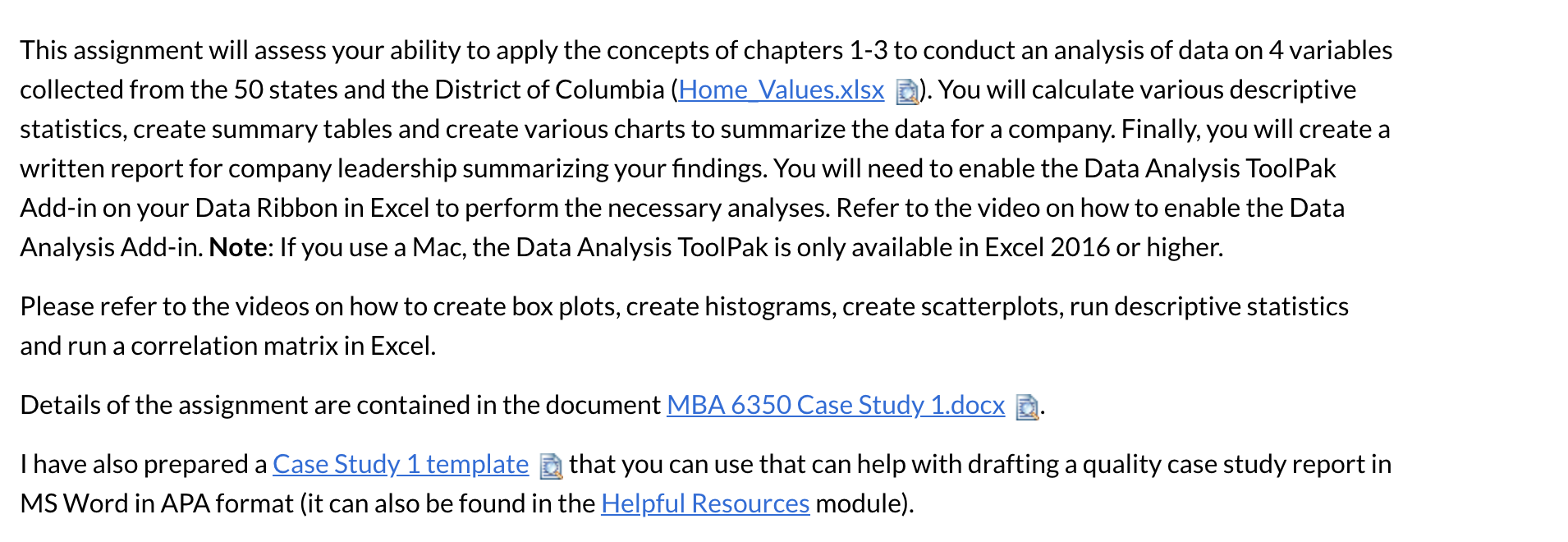
Task: Click the phrase "MS Word in APA format"
Action: pyautogui.click(x=157, y=503)
